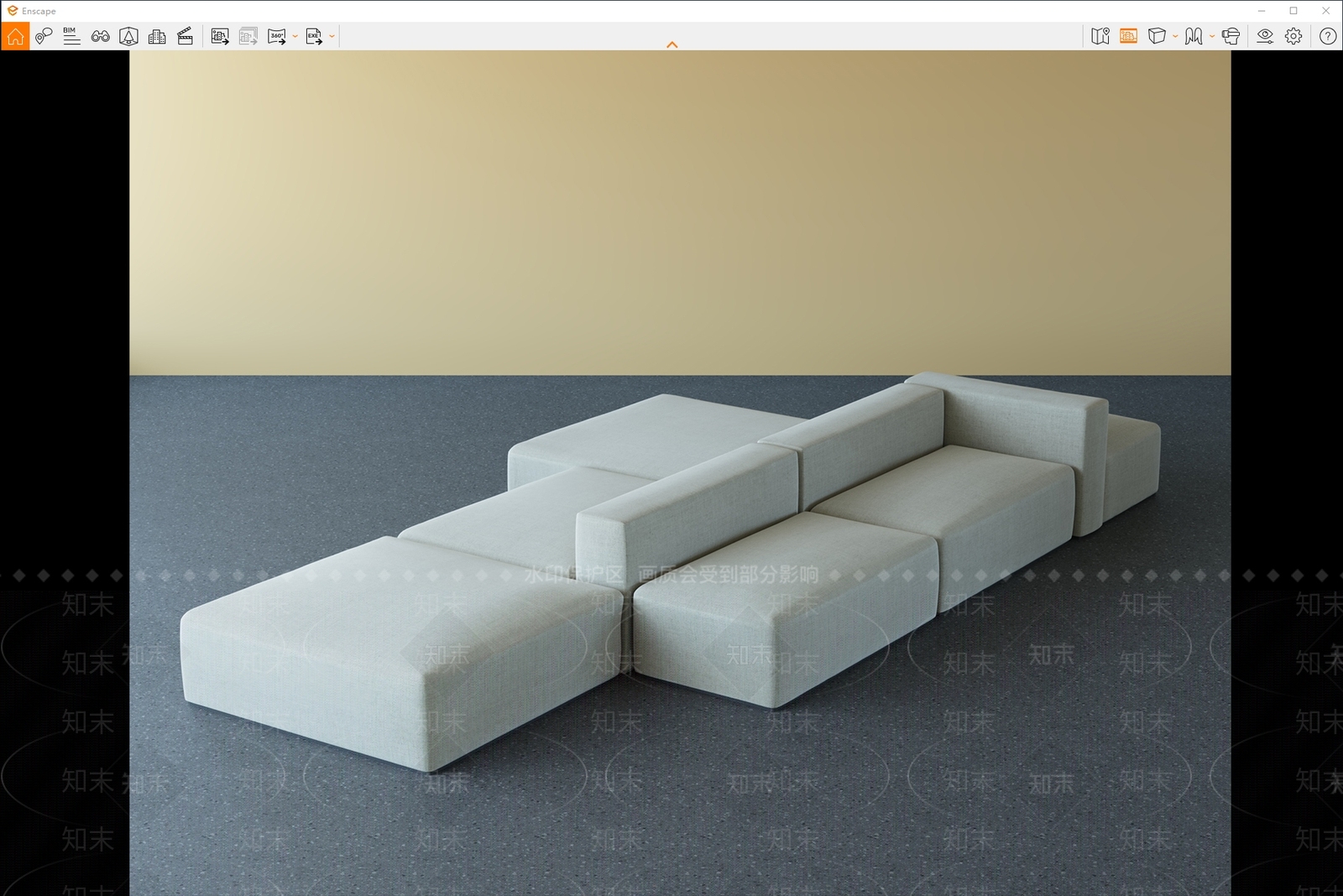Screen dimensions: 1343x896
Task: Click the Screenshot export icon
Action: 220,36
